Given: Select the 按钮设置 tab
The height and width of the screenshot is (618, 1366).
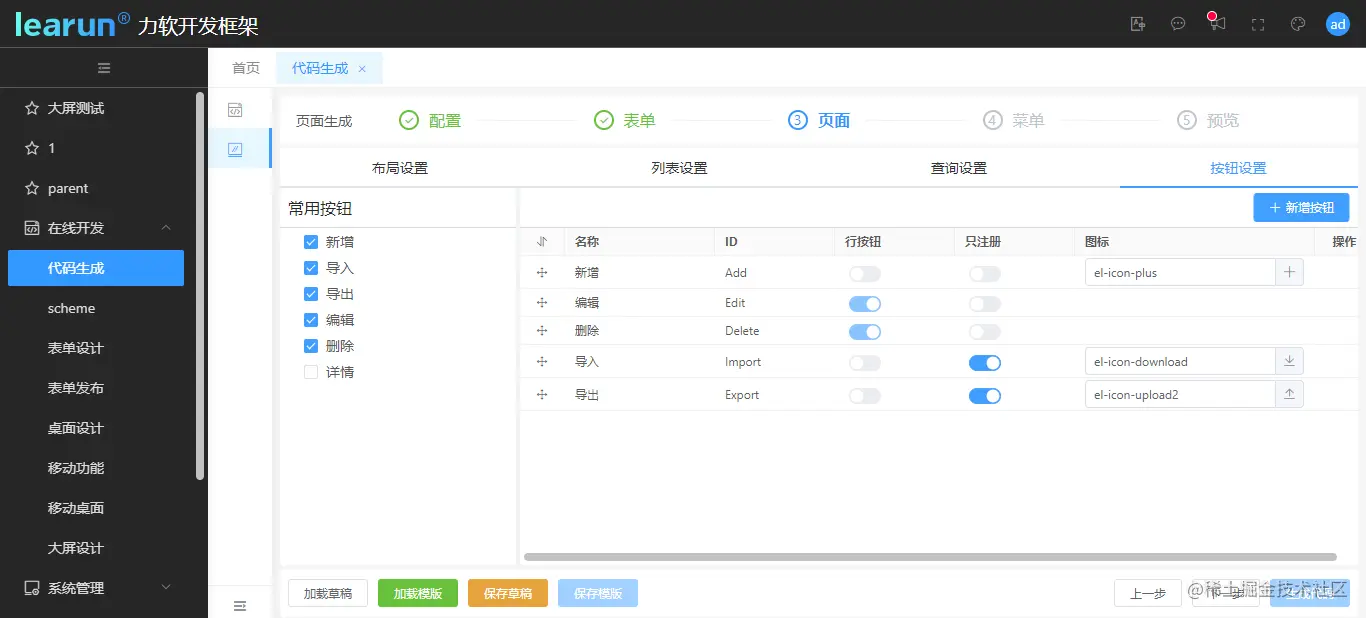Looking at the screenshot, I should coord(1238,168).
